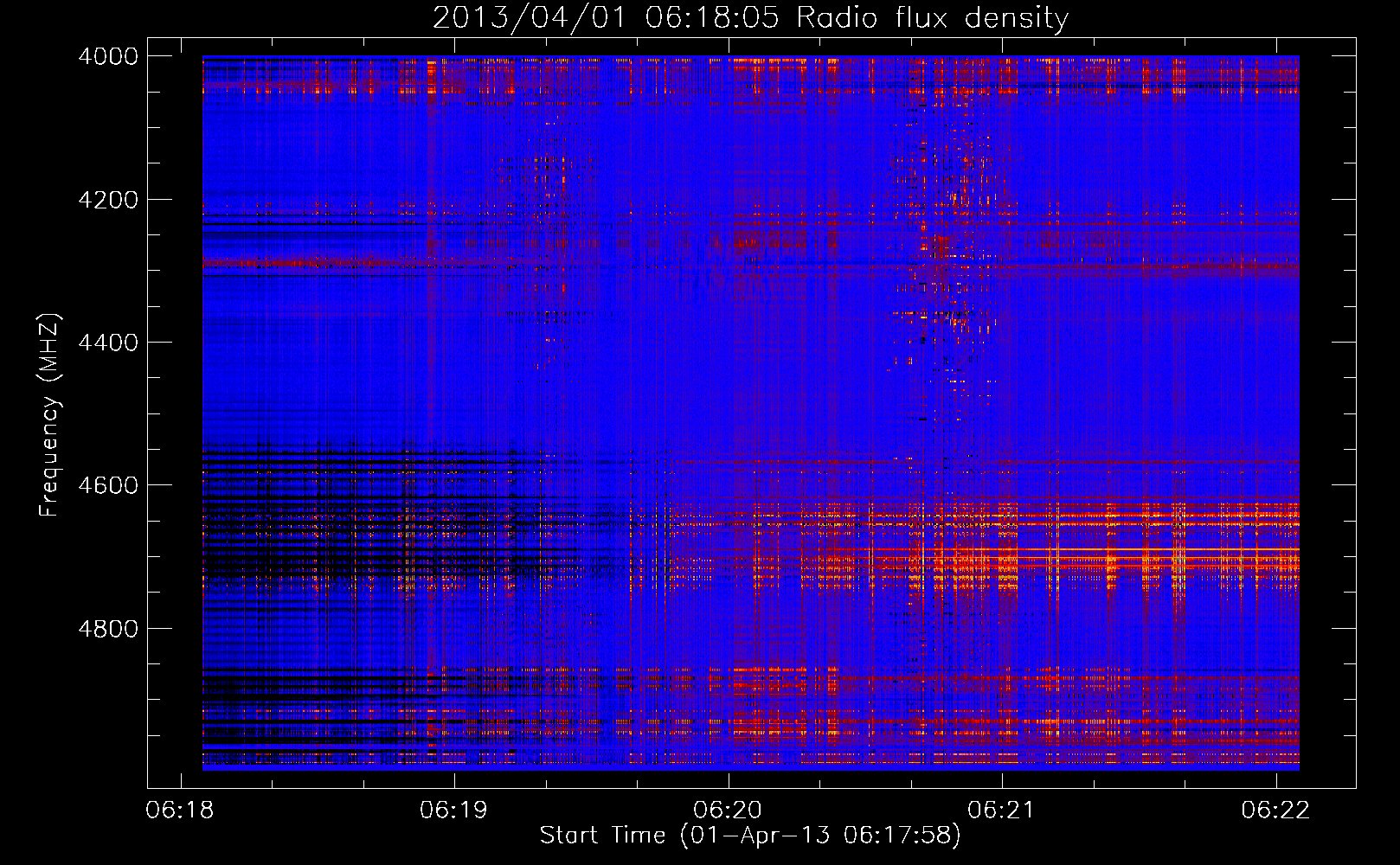The image size is (1400, 865).
Task: Click the 4000 frequency axis label
Action: coord(108,56)
